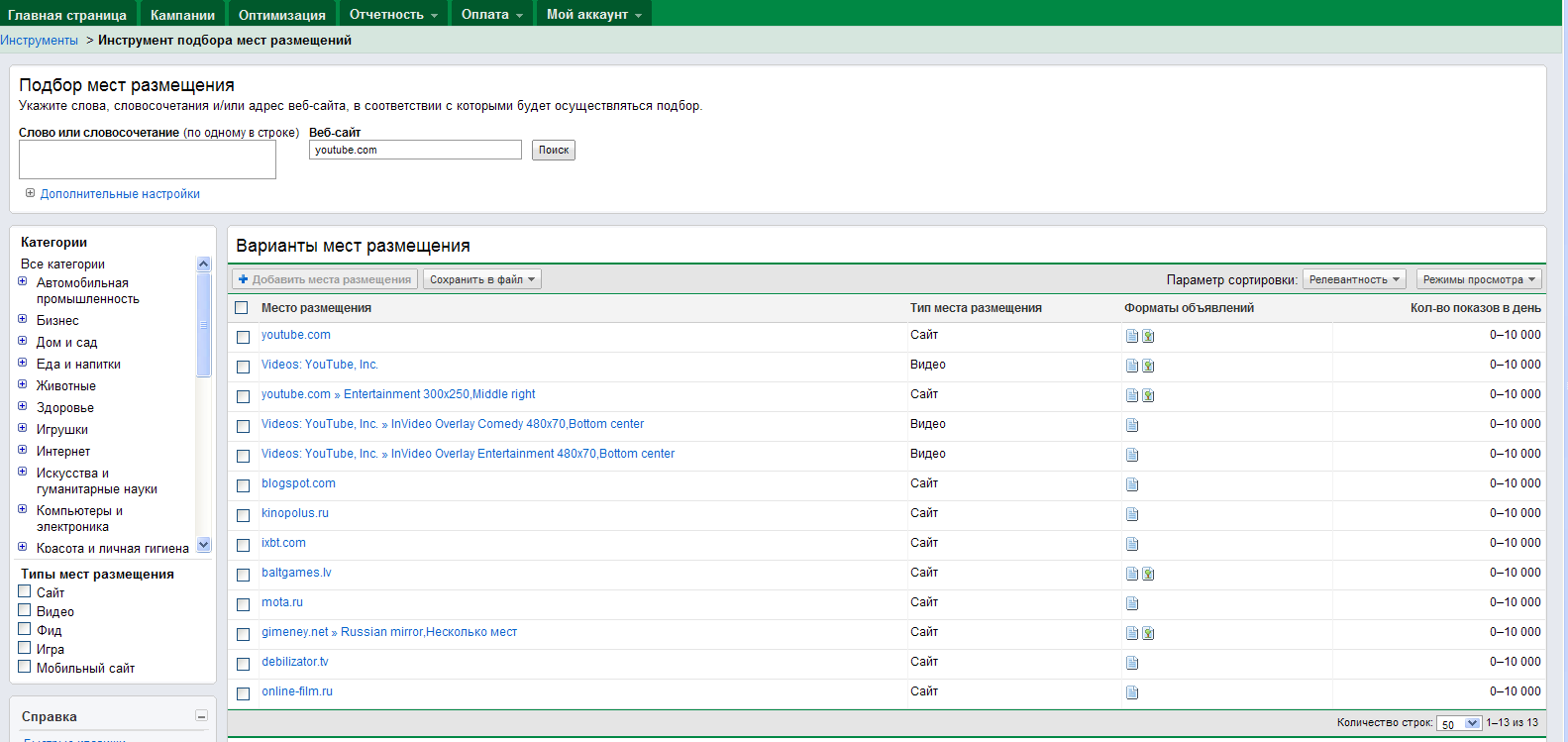Enable the Мобильный сайт placement type filter
Screen dimensions: 1568x742
click(25, 667)
